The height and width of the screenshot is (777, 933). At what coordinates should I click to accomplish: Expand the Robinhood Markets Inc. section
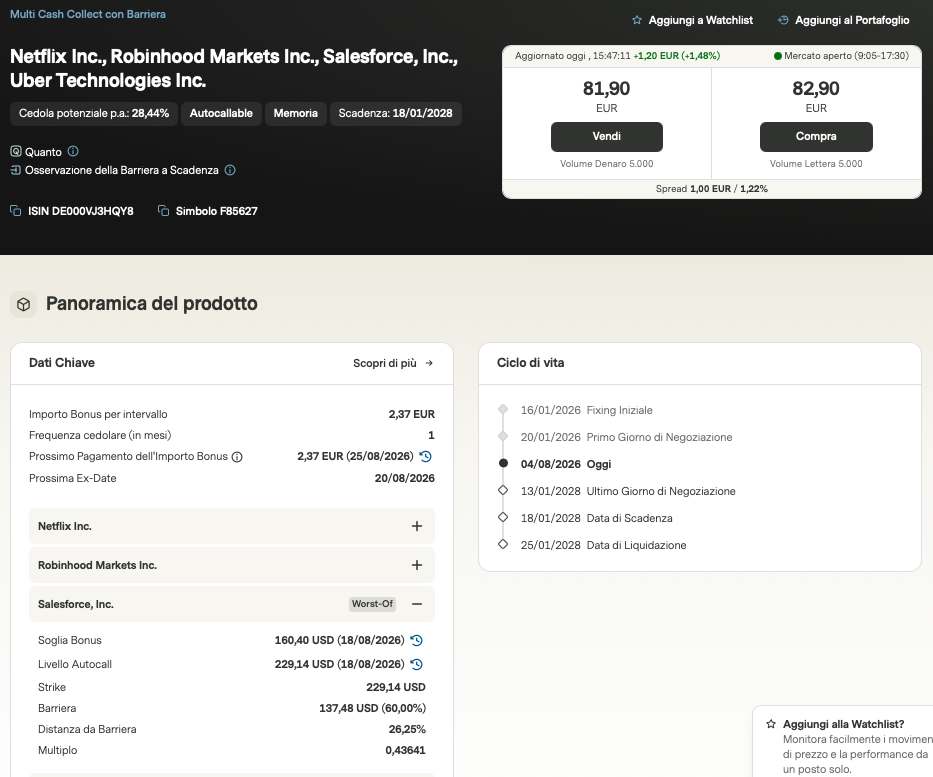[x=417, y=565]
